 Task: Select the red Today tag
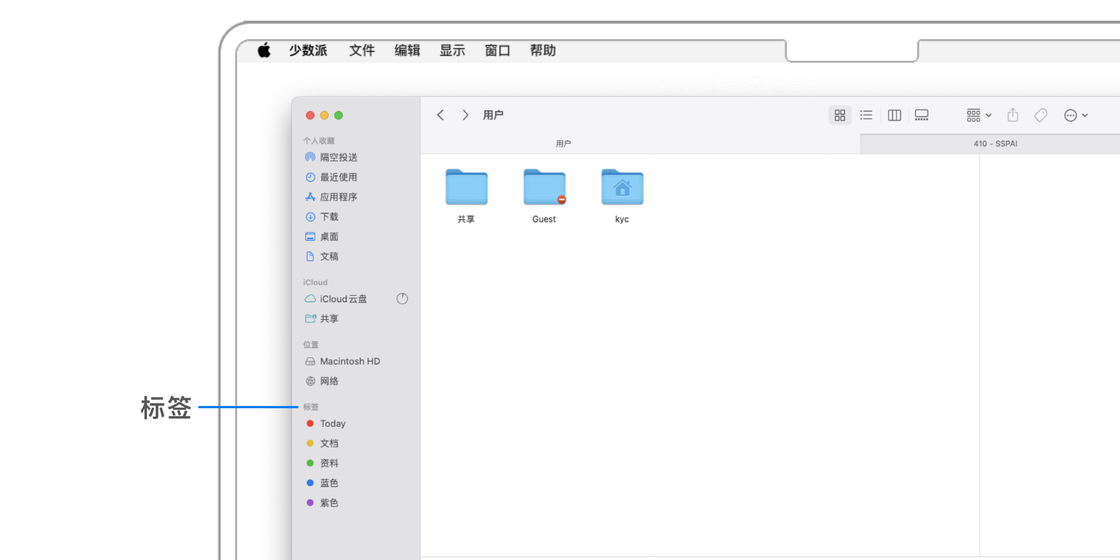[x=332, y=424]
